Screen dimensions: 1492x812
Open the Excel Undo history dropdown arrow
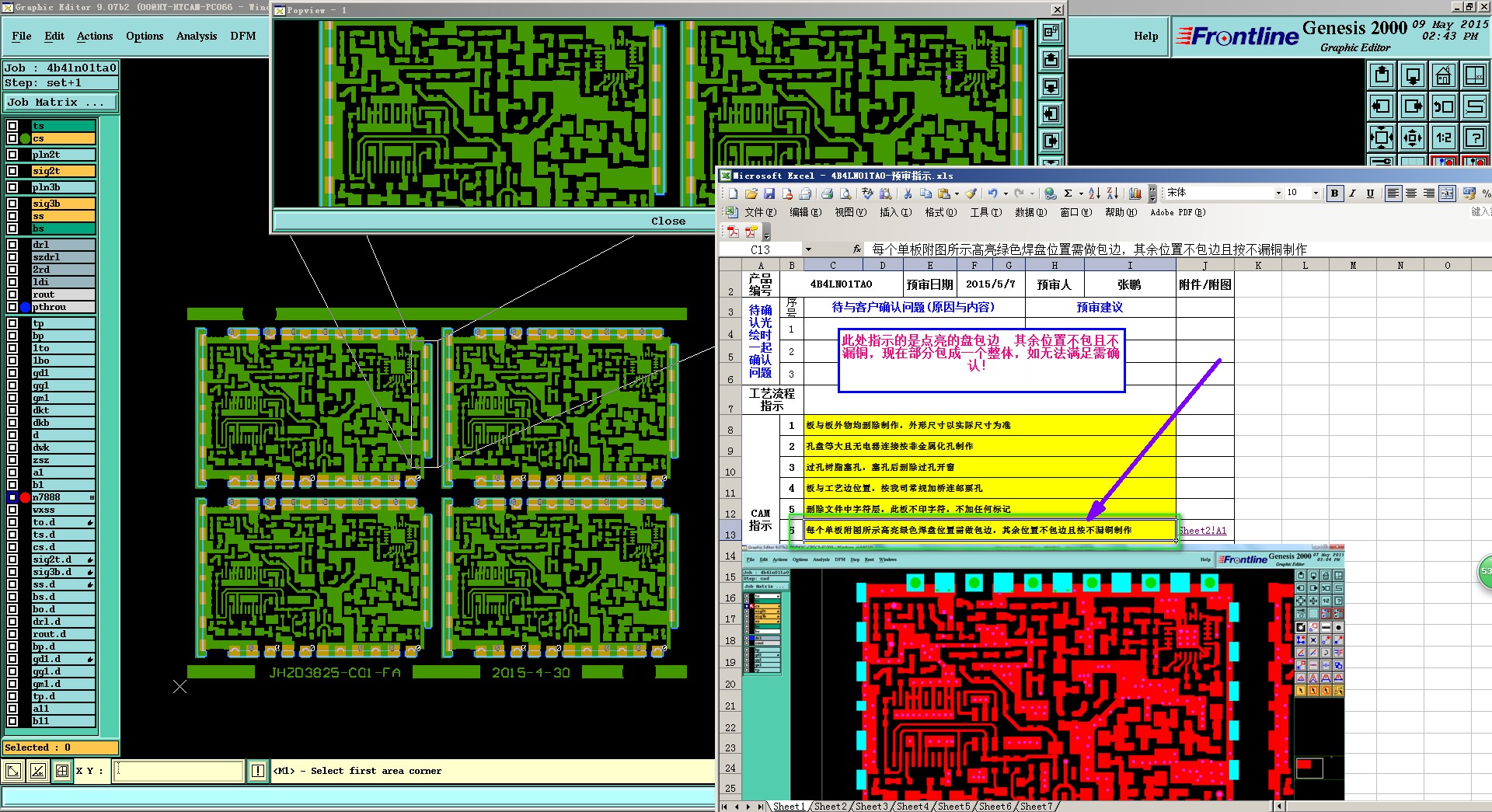(x=1006, y=193)
